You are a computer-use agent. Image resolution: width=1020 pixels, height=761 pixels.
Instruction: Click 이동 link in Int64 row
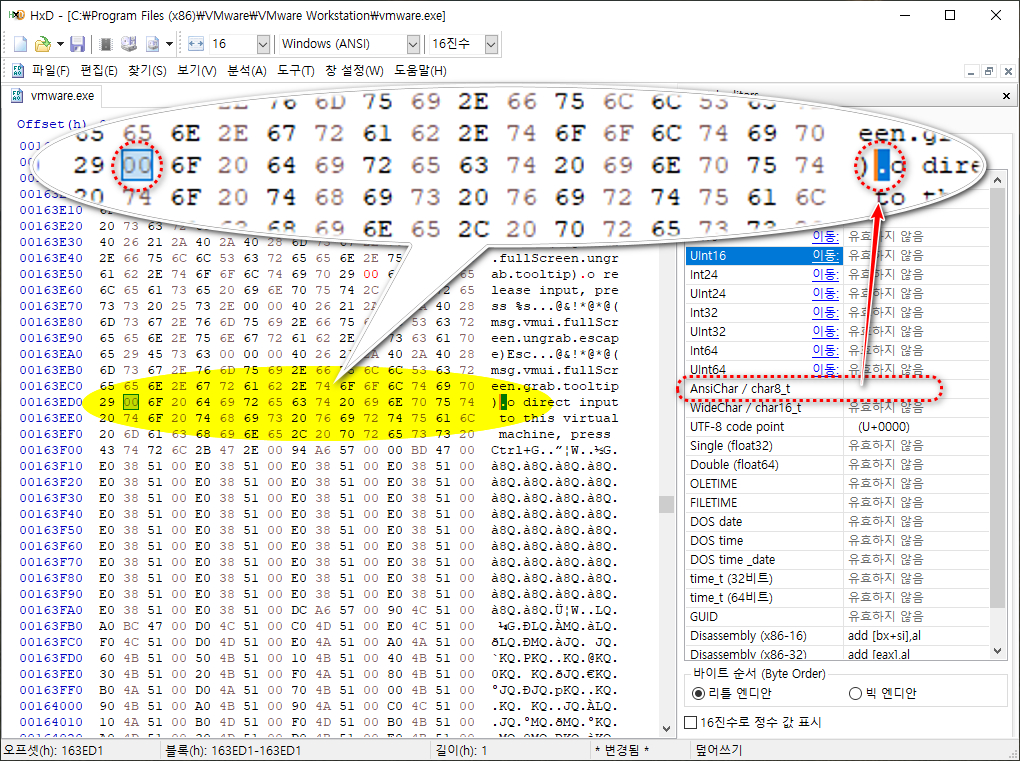(825, 351)
